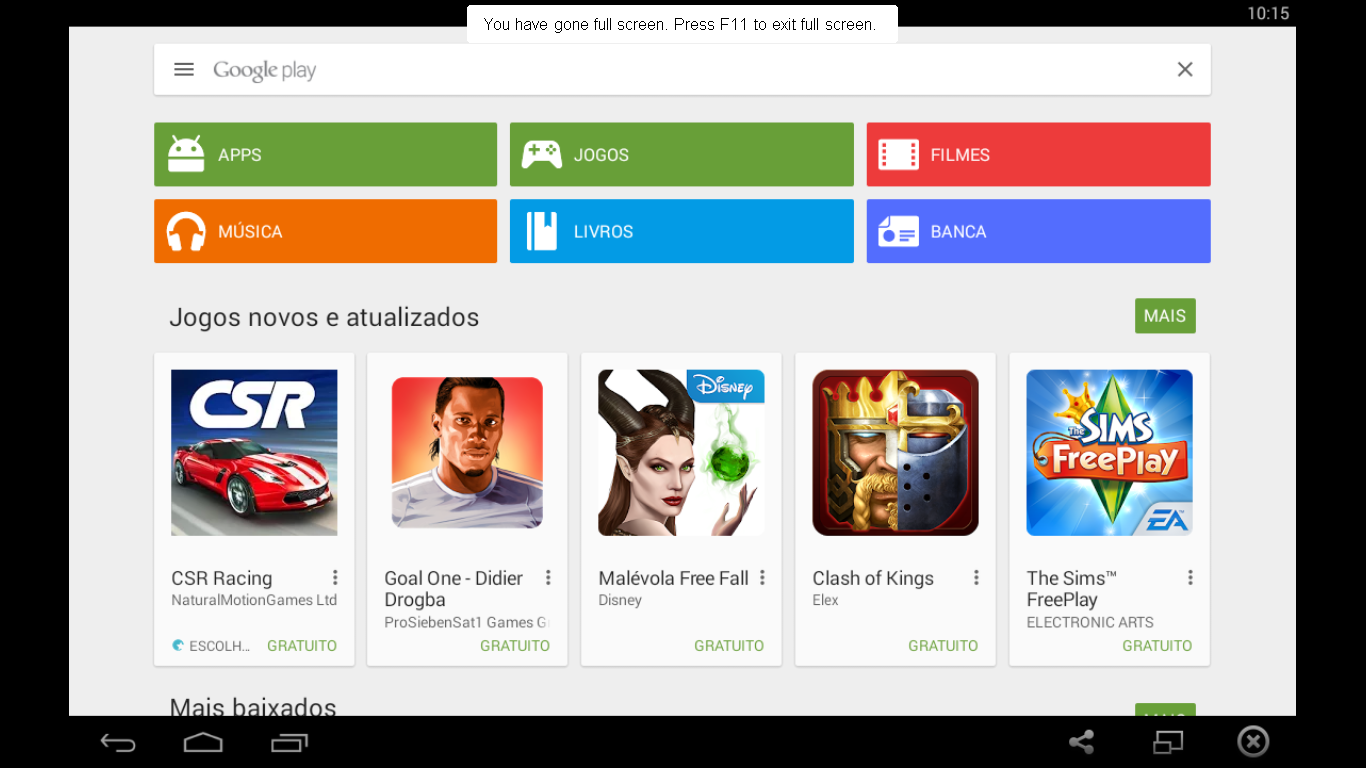This screenshot has height=768, width=1366.
Task: Open overflow menu for Malévola Free Fall
Action: pos(762,578)
